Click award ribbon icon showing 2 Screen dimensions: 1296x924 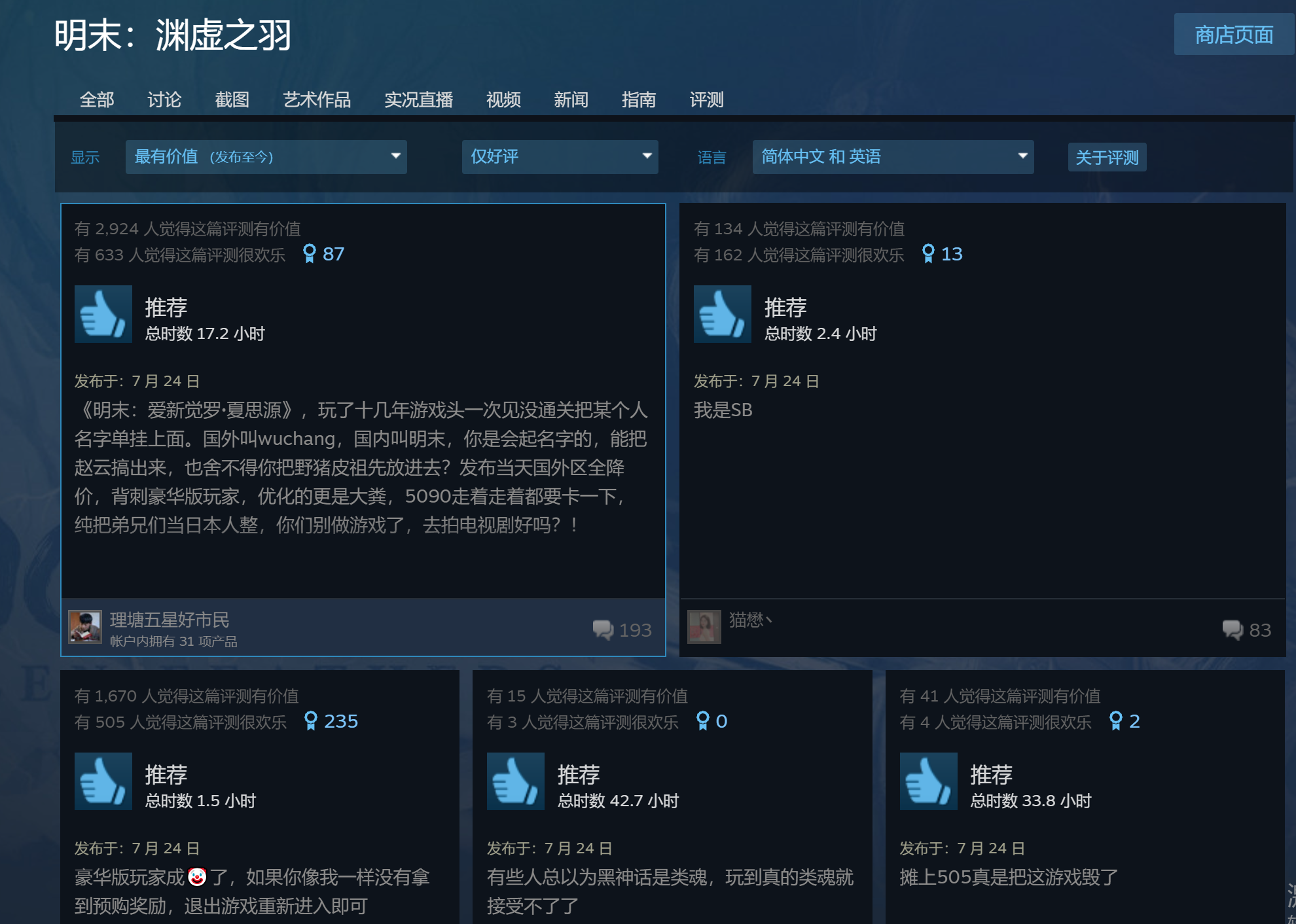point(1116,721)
